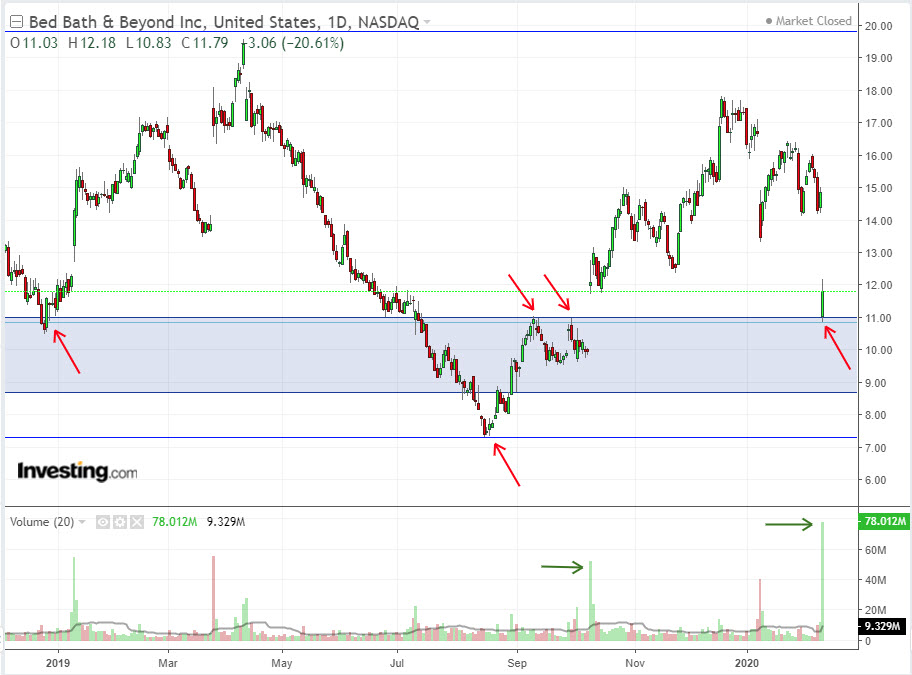Click the 14.00 price axis label

(878, 221)
